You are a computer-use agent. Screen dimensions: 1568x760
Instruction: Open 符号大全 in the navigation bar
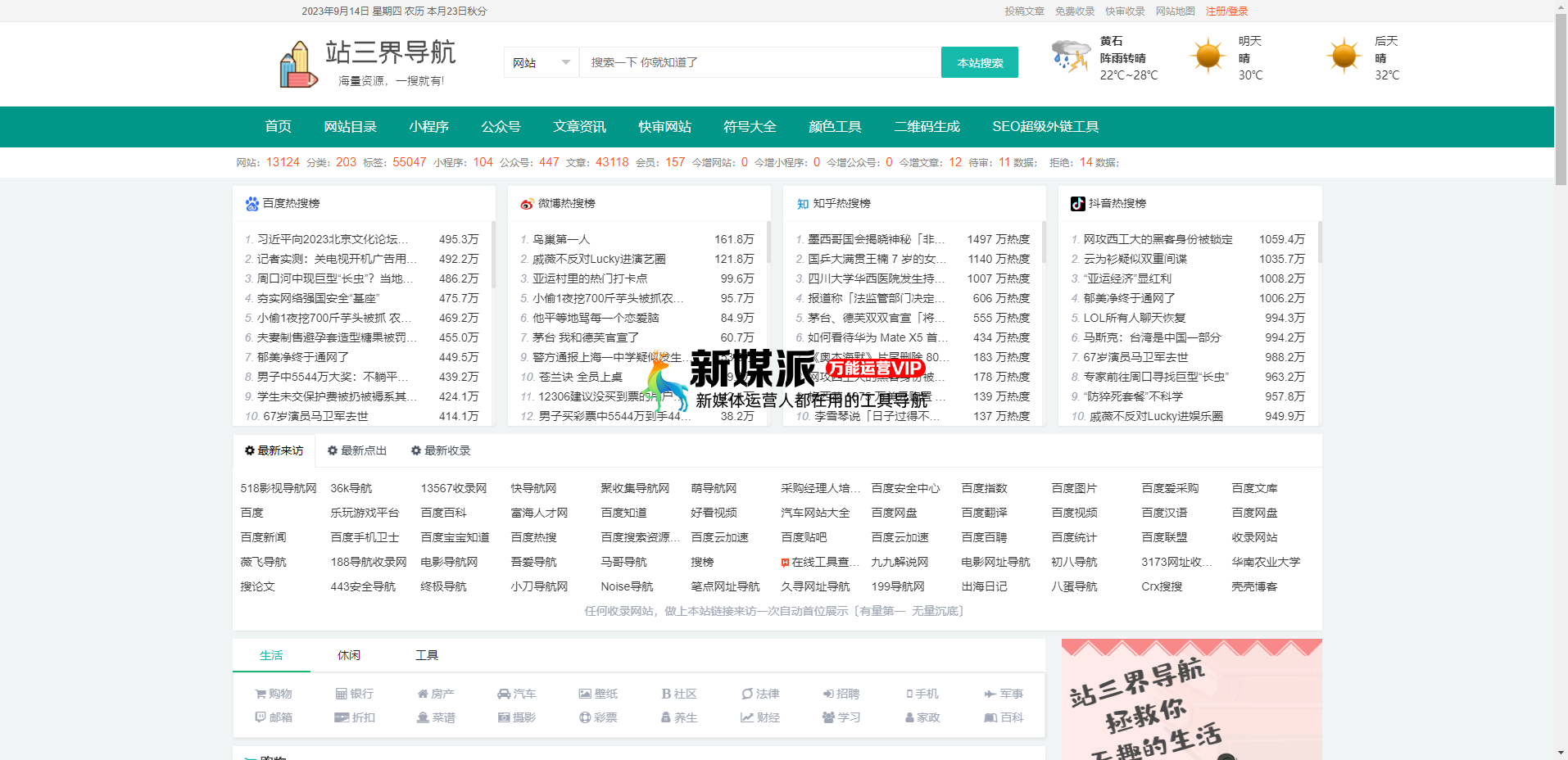click(x=750, y=127)
